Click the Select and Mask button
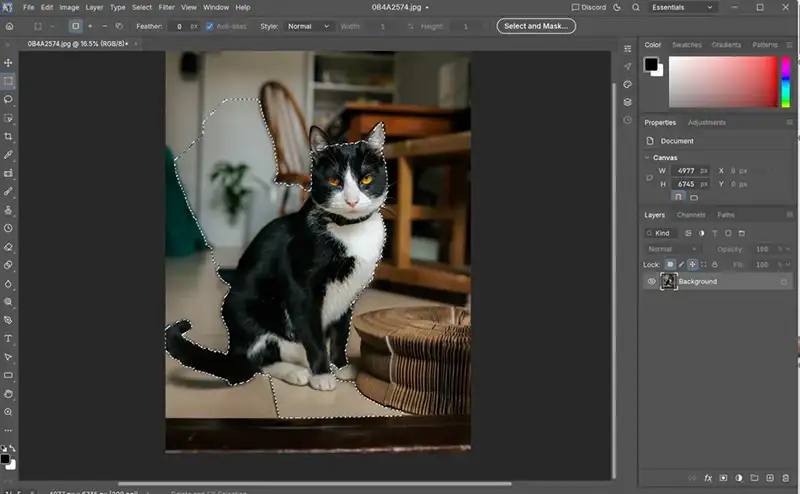 [536, 26]
